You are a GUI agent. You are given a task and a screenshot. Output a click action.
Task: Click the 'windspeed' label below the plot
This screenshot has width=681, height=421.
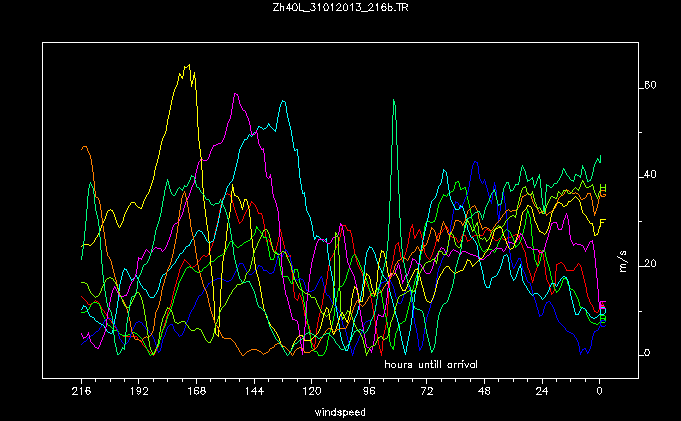tap(340, 411)
